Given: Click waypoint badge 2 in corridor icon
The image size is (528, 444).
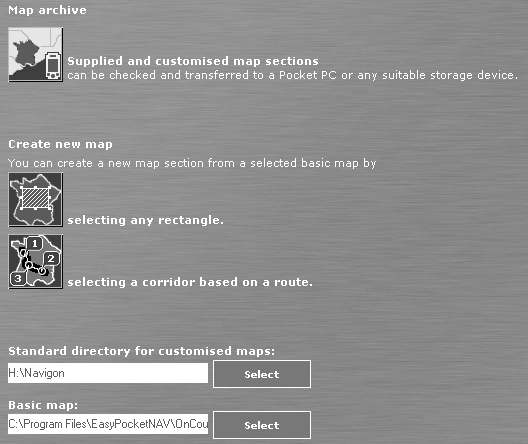Looking at the screenshot, I should pos(51,259).
